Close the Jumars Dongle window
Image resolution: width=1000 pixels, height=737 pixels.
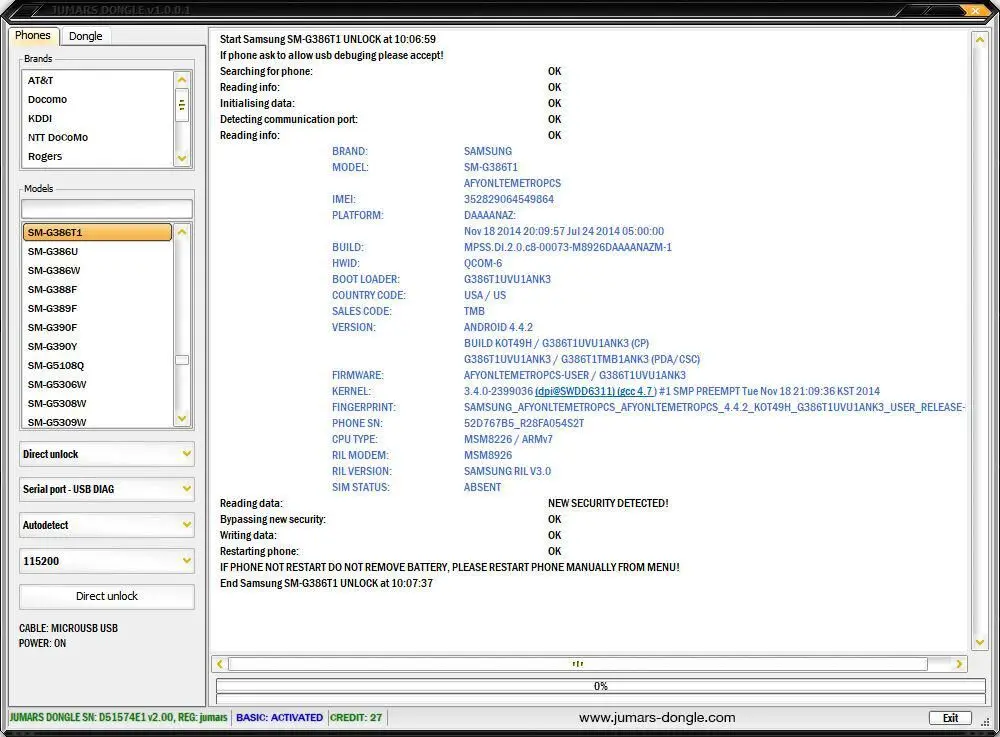tap(975, 10)
